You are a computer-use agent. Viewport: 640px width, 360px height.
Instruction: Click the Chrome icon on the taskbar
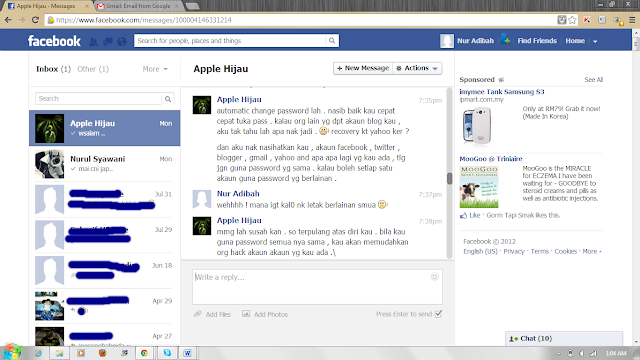coord(144,353)
